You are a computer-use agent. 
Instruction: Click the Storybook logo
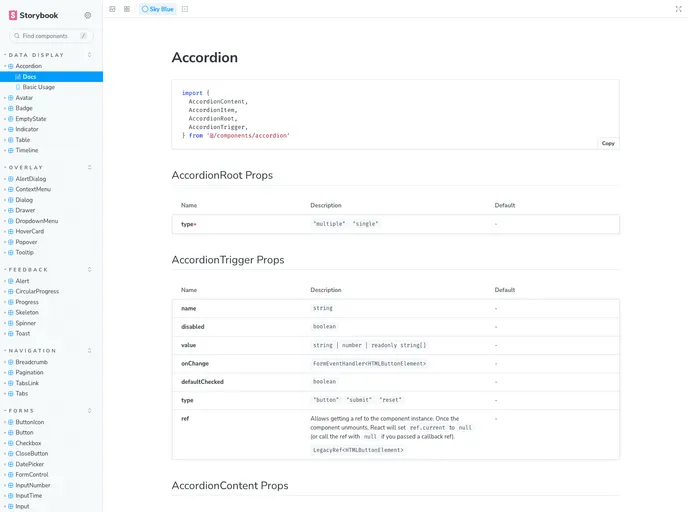[x=33, y=15]
